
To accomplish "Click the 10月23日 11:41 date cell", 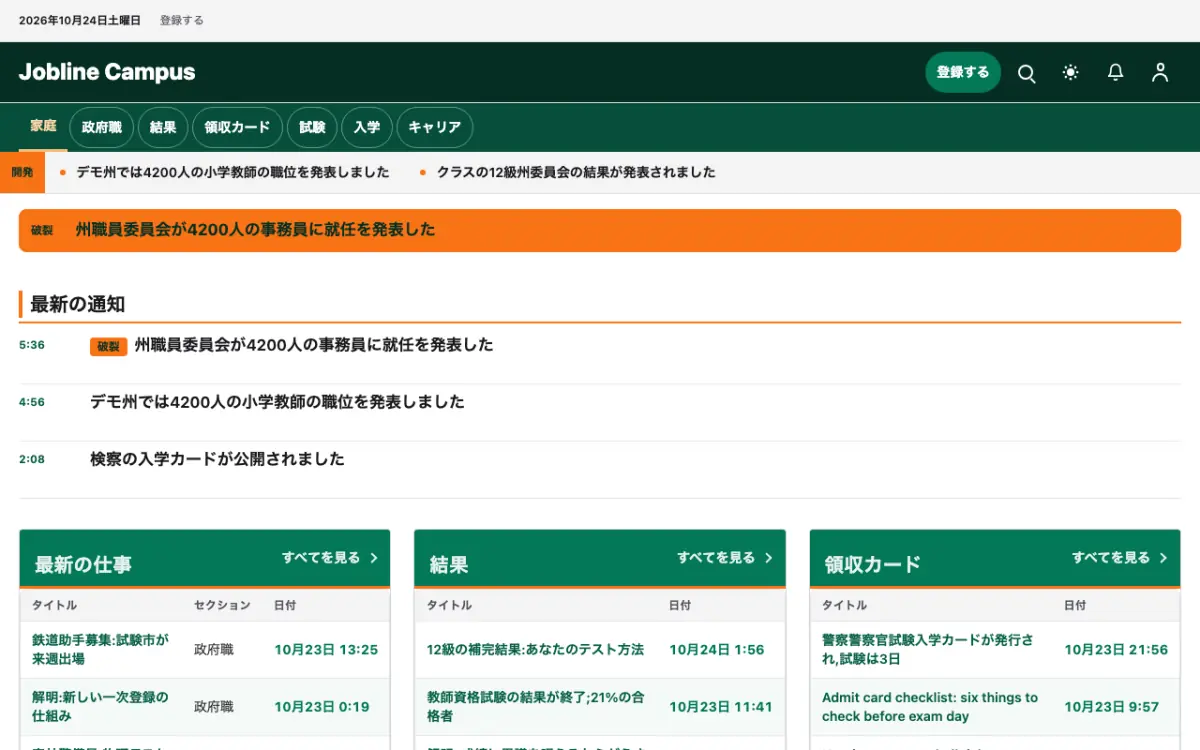I will pyautogui.click(x=721, y=707).
